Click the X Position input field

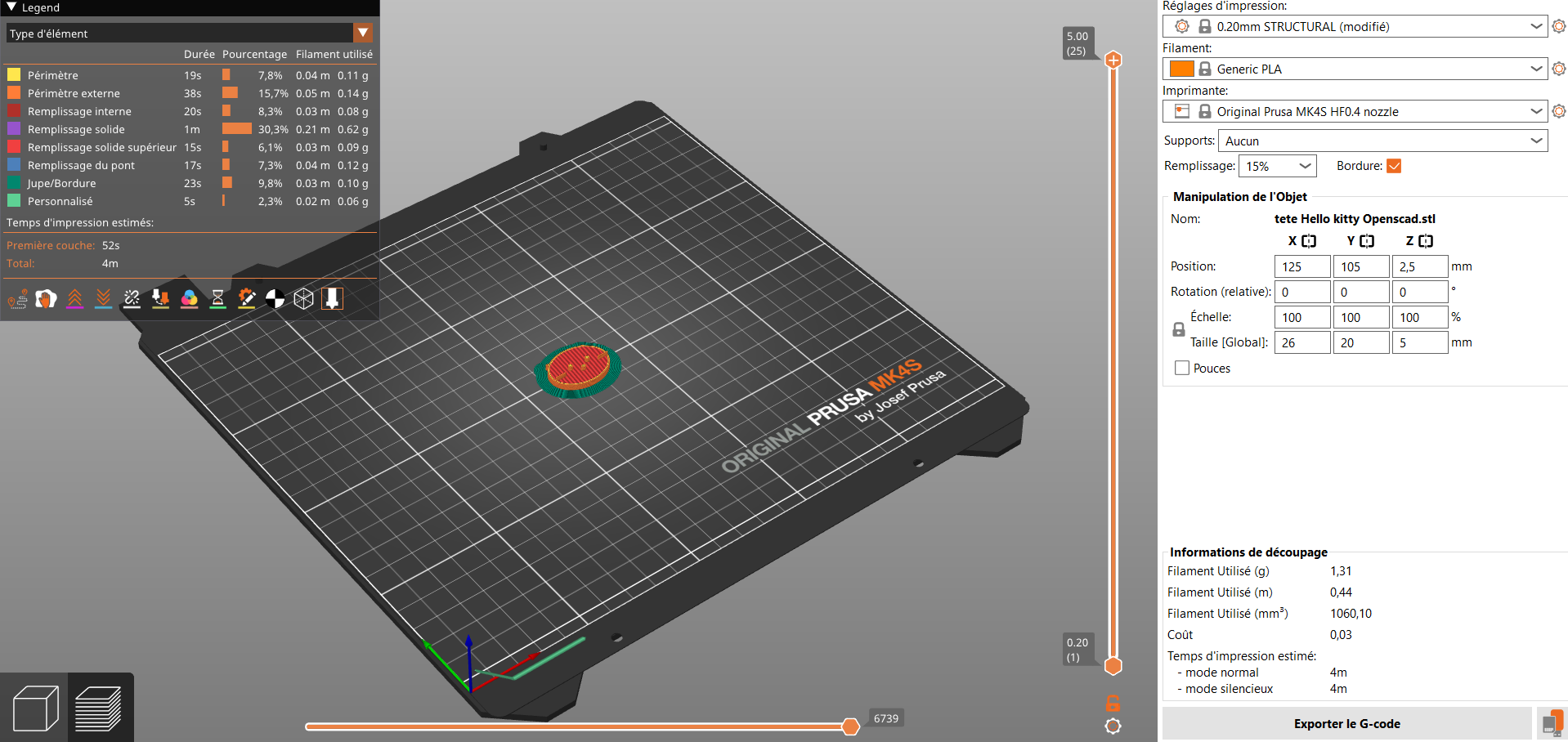point(1301,267)
